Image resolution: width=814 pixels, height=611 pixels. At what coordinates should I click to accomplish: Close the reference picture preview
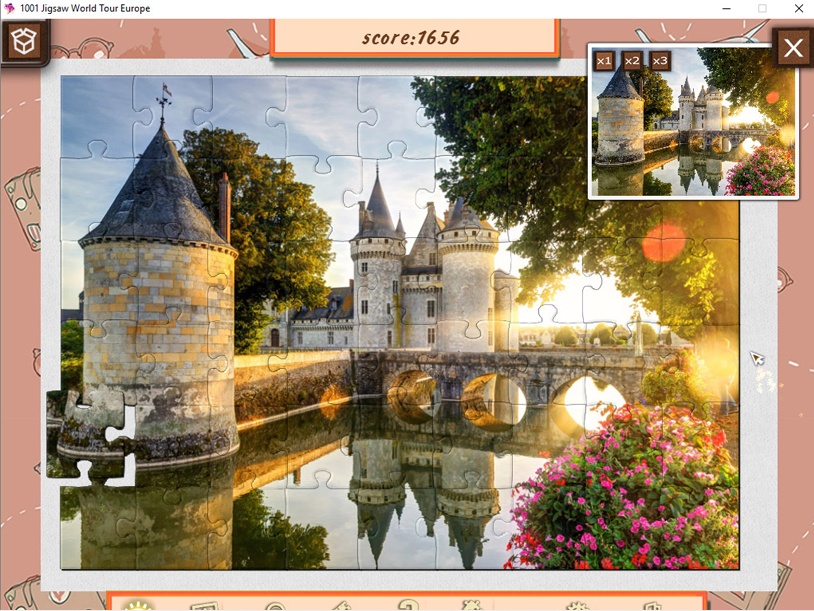(x=793, y=48)
